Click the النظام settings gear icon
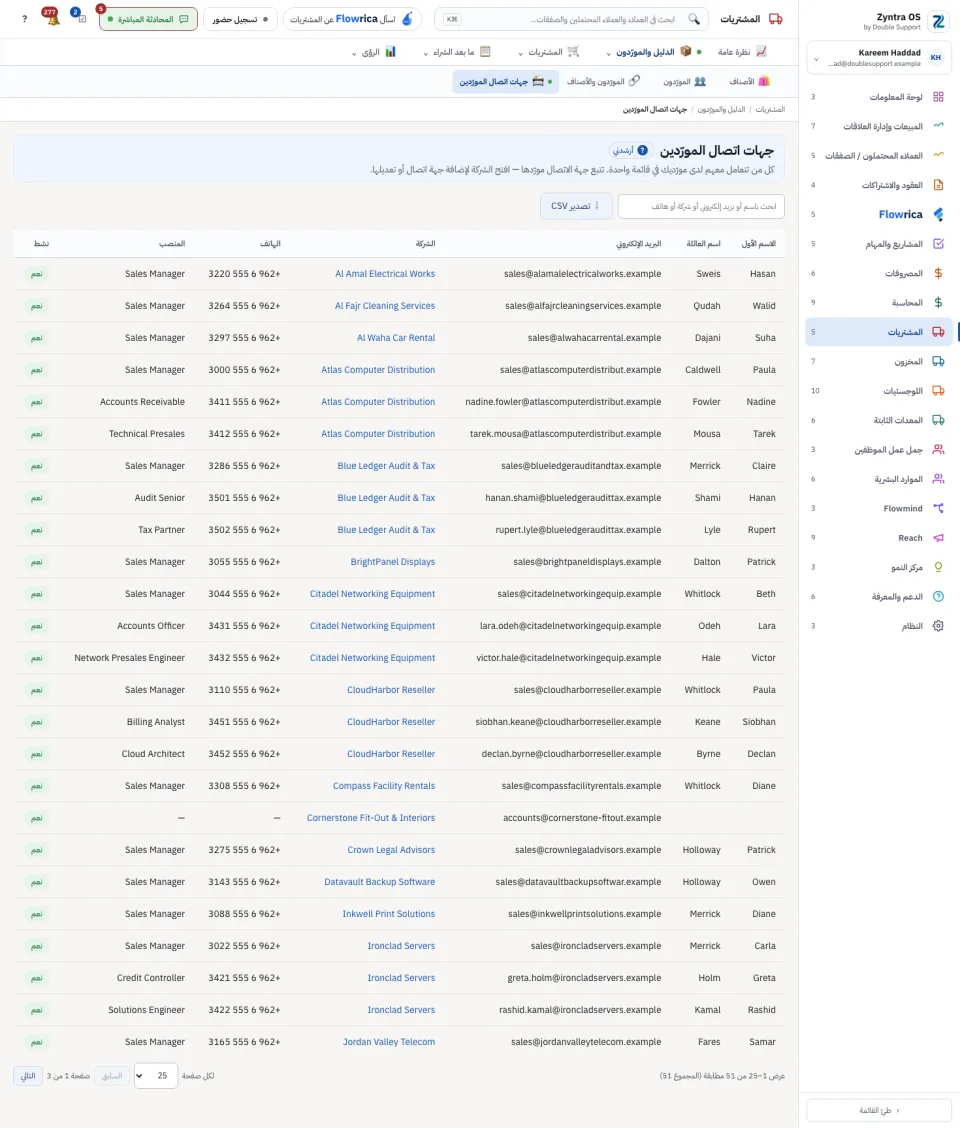960x1128 pixels. coord(938,626)
